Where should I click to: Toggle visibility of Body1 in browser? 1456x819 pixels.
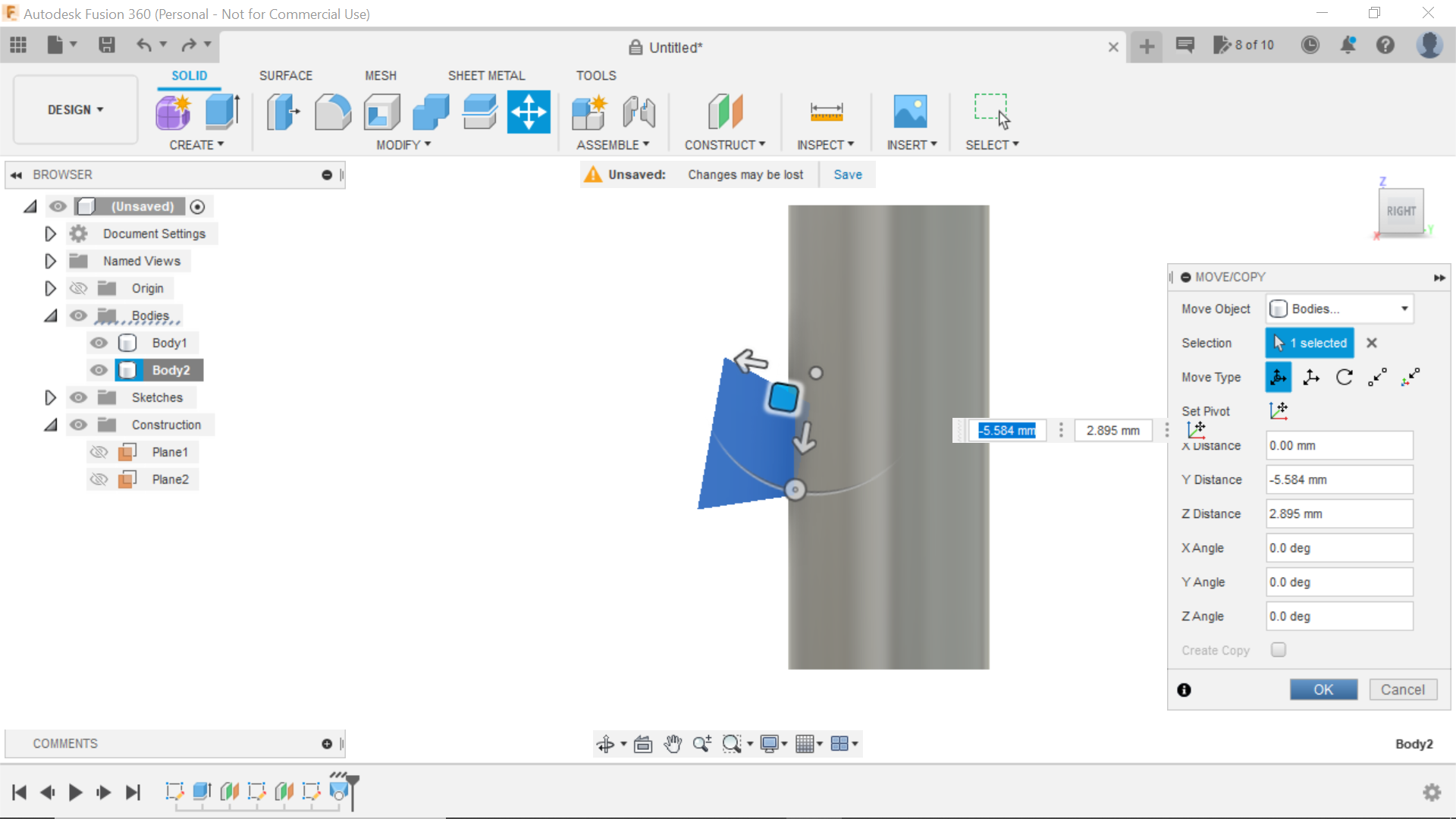click(x=99, y=342)
